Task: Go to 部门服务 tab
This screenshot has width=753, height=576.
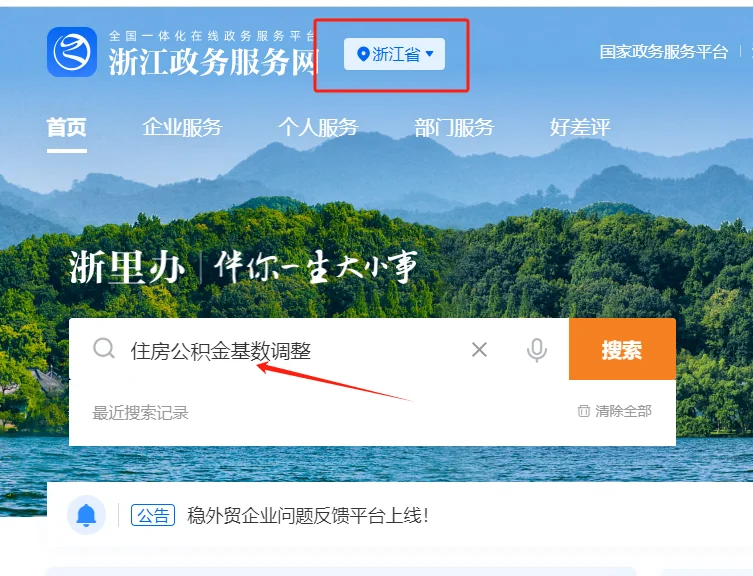Action: (x=454, y=128)
